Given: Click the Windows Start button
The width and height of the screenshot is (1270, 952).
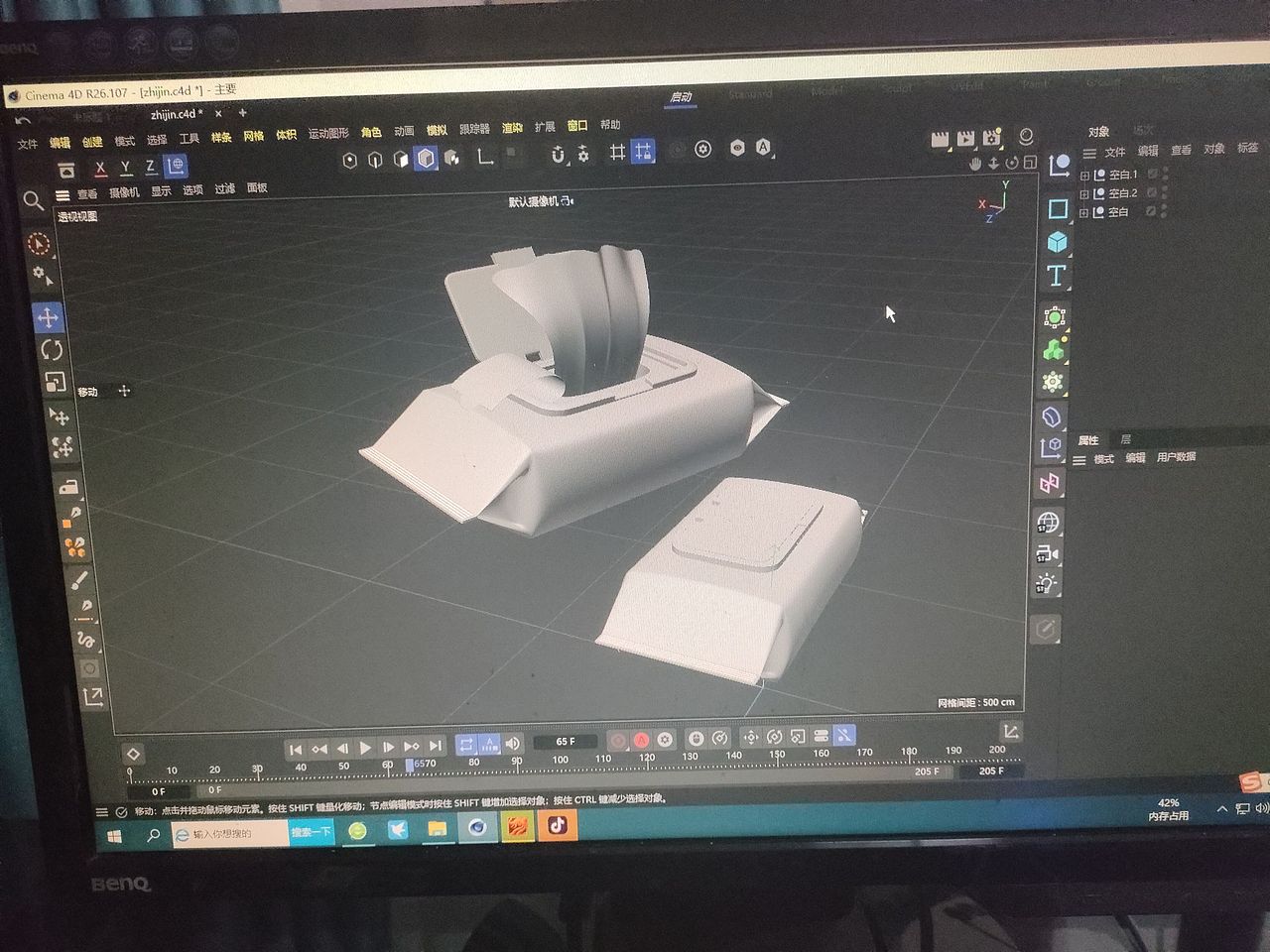Looking at the screenshot, I should coord(115,836).
